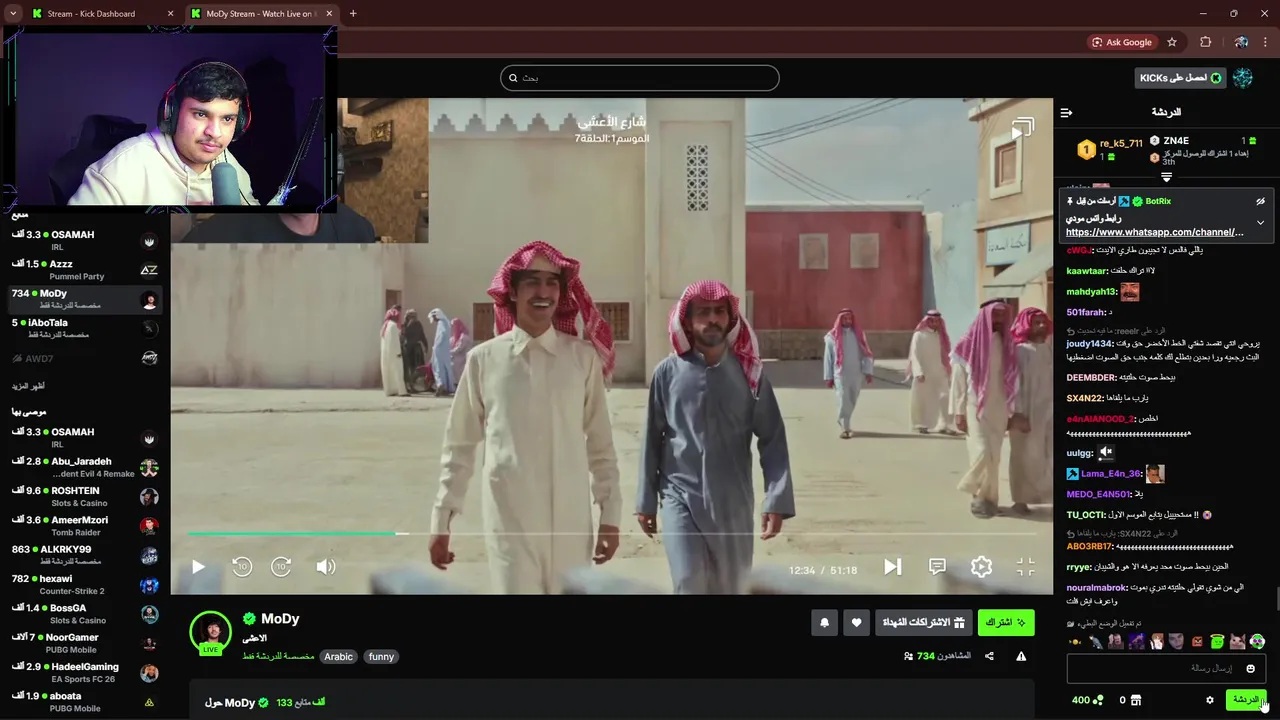This screenshot has height=720, width=1280.
Task: Select MoDy Stream browser tab
Action: coord(262,14)
